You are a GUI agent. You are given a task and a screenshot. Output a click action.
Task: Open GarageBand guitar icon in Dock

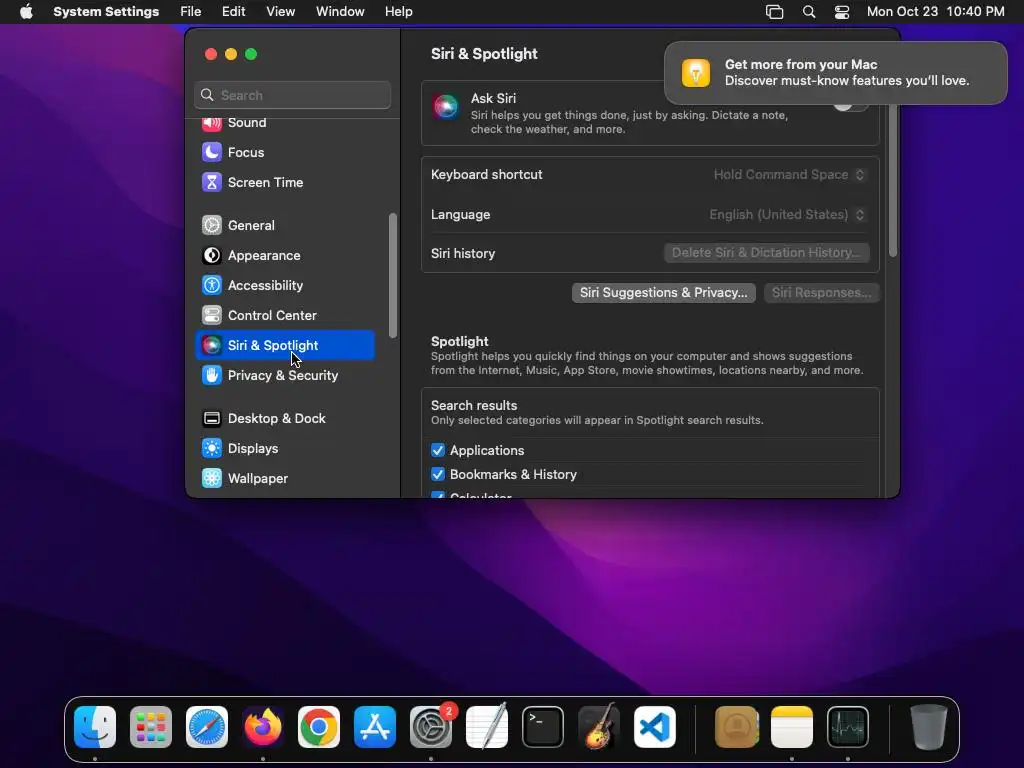tap(599, 727)
